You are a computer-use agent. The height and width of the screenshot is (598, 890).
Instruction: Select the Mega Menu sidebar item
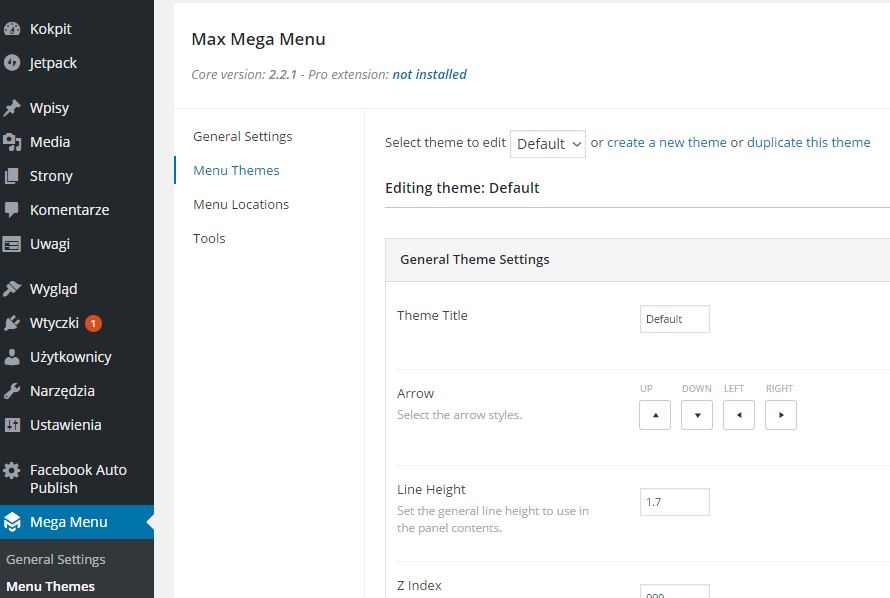coord(77,522)
